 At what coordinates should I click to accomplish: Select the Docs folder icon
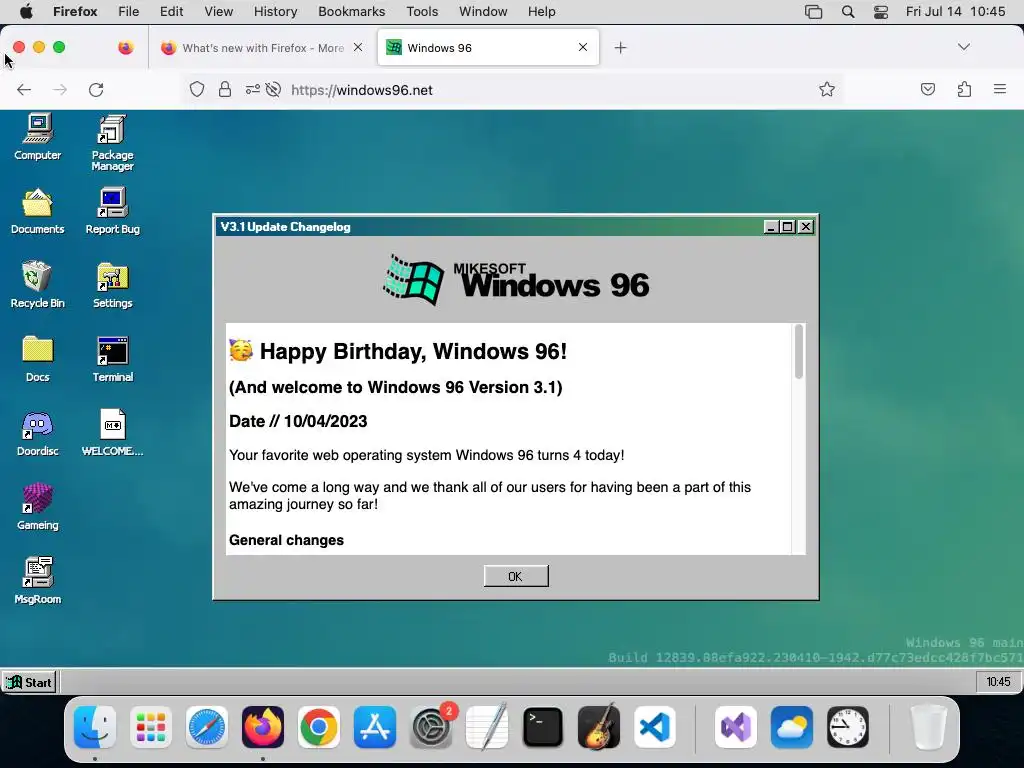38,359
